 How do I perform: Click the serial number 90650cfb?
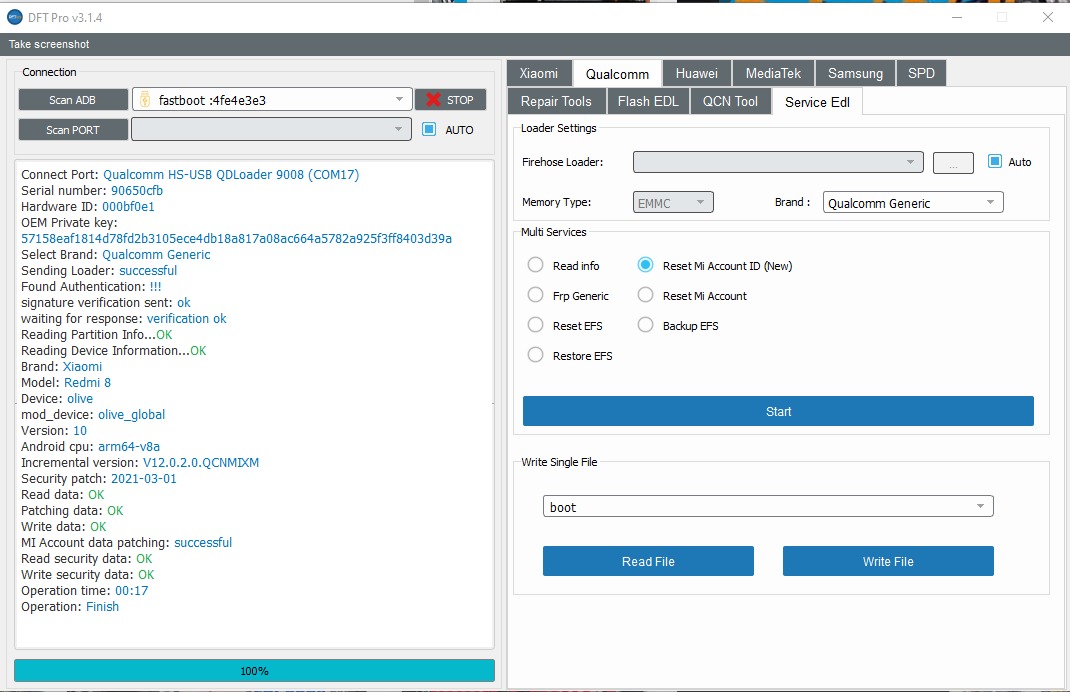coord(136,190)
